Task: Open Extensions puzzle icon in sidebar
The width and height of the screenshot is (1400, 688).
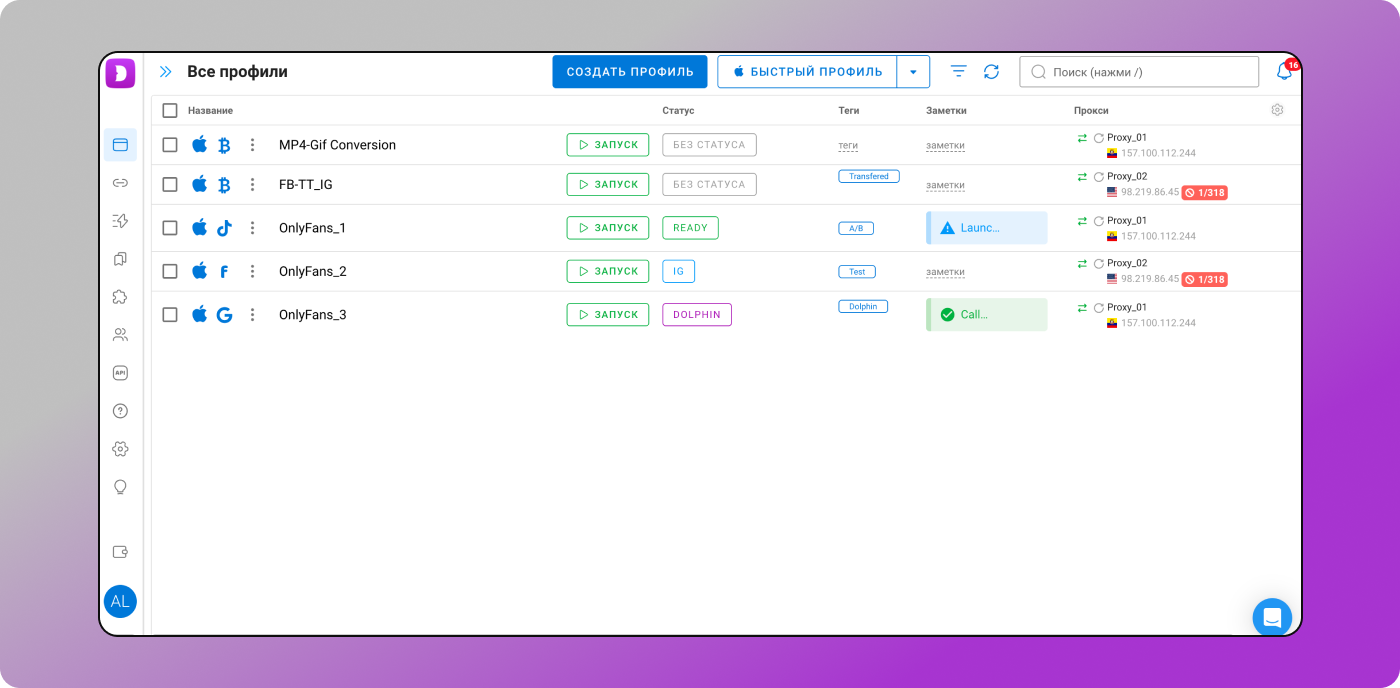Action: tap(120, 297)
